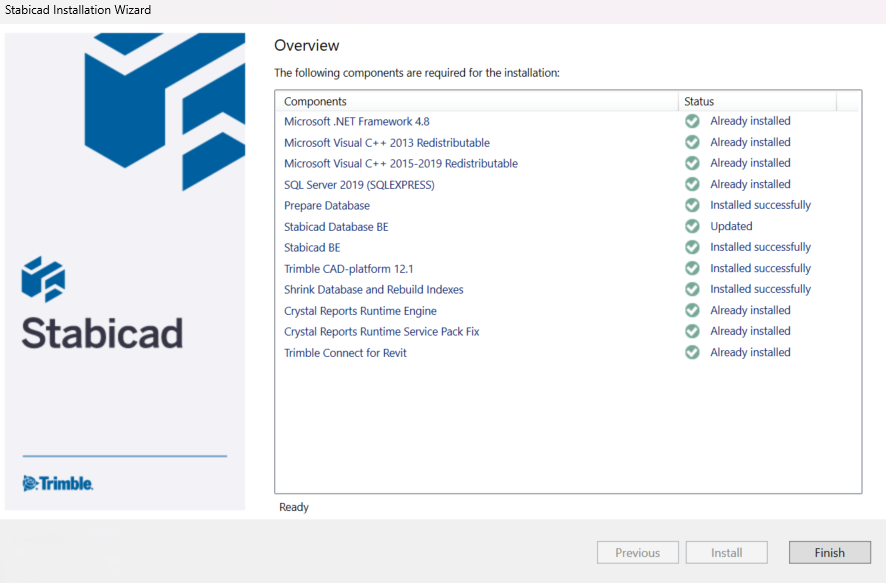Click the status icon for SQL Server 2019 (SQLEXPRESS)

[691, 184]
